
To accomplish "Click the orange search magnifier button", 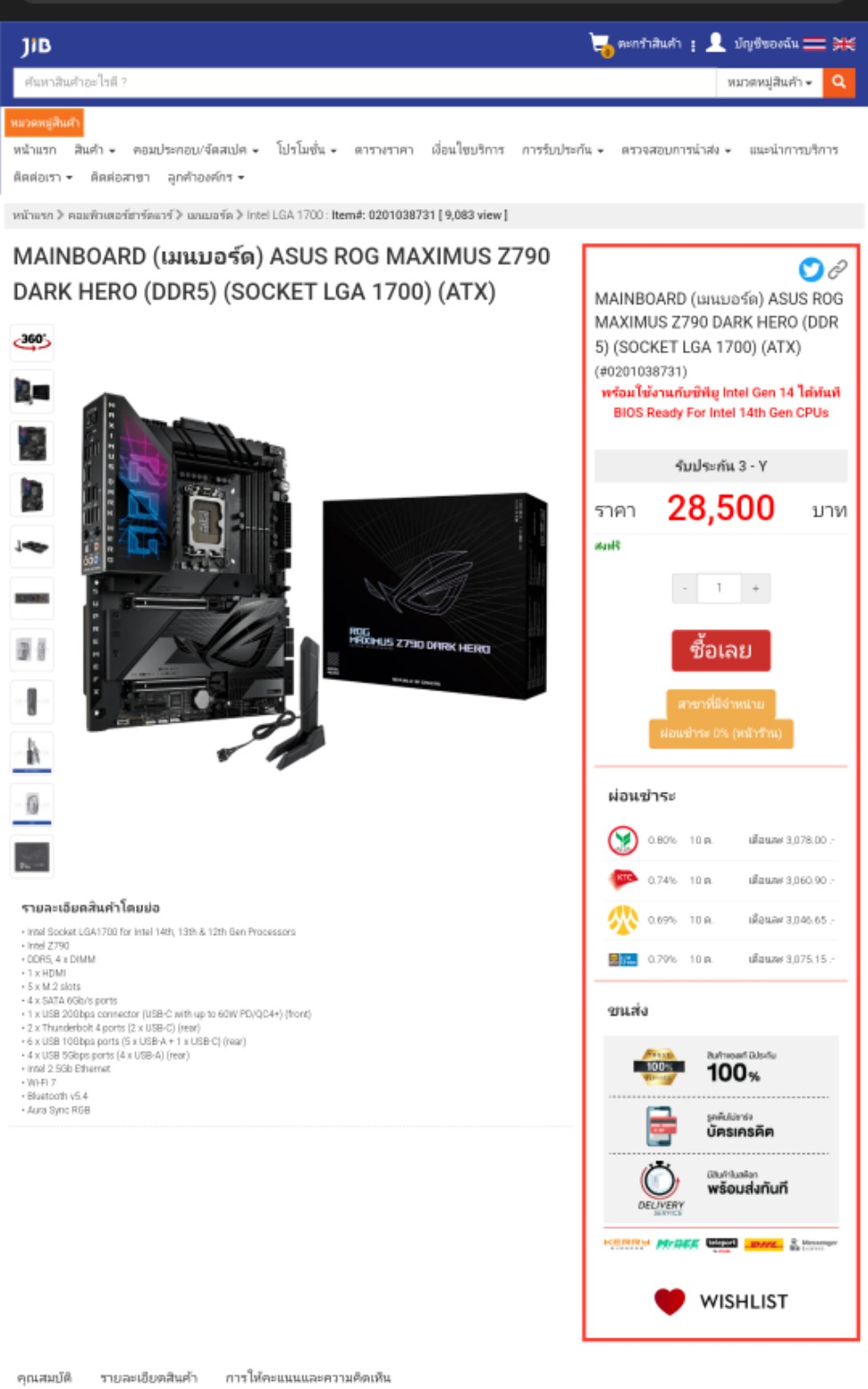I will click(x=838, y=82).
